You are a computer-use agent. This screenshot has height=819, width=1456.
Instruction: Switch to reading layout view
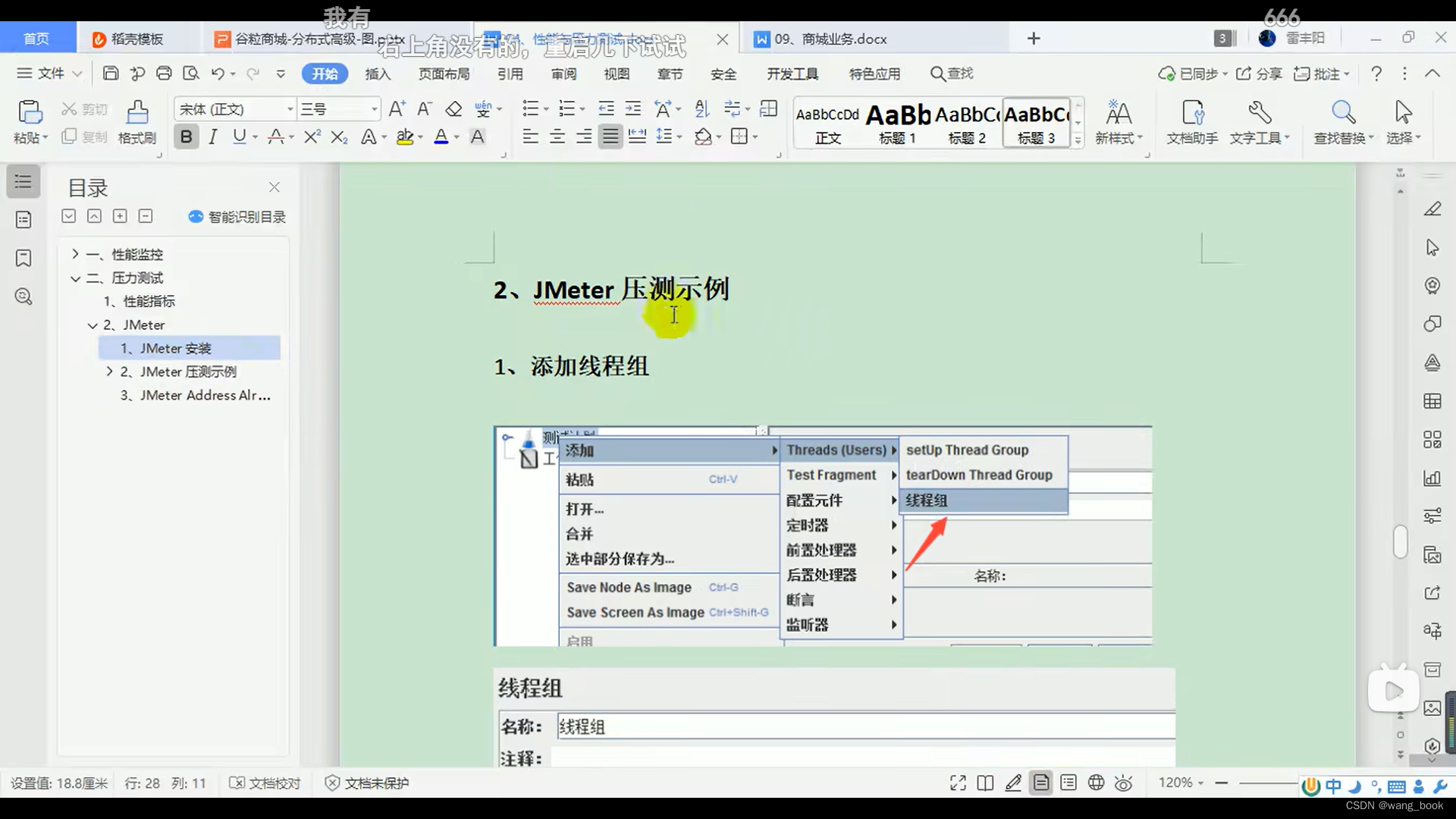click(985, 783)
